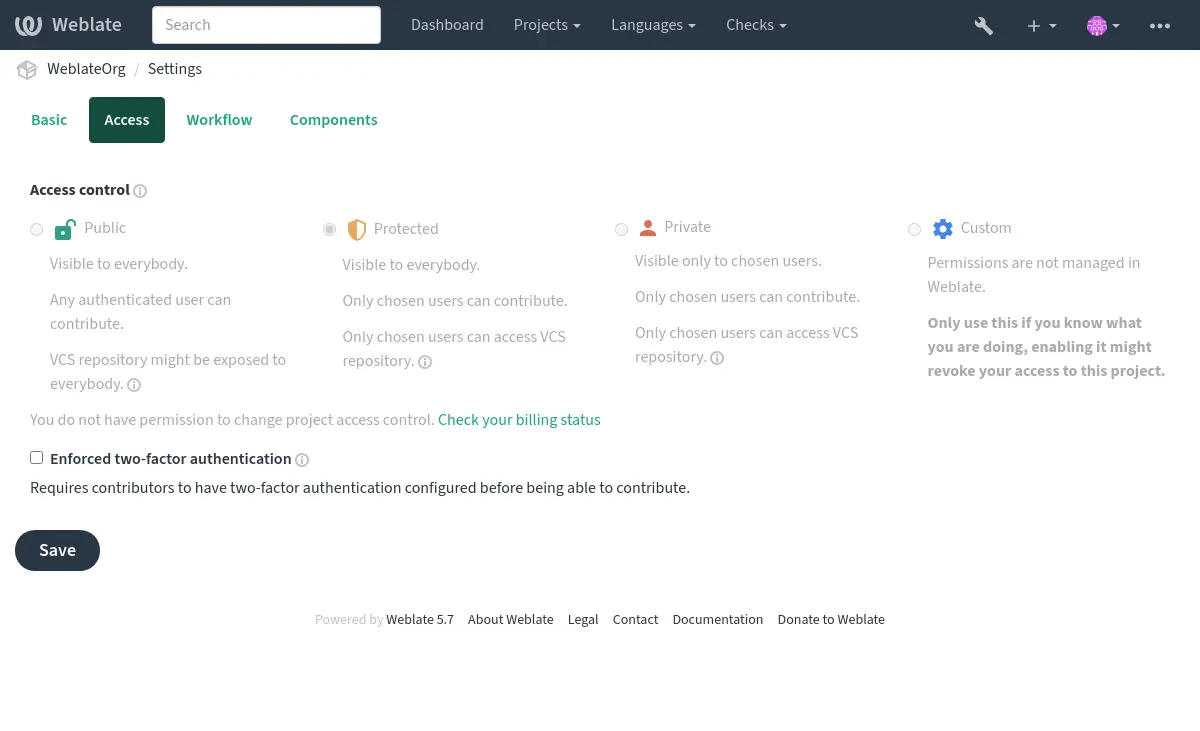Open WeblateOrg breadcrumb link

(x=86, y=69)
